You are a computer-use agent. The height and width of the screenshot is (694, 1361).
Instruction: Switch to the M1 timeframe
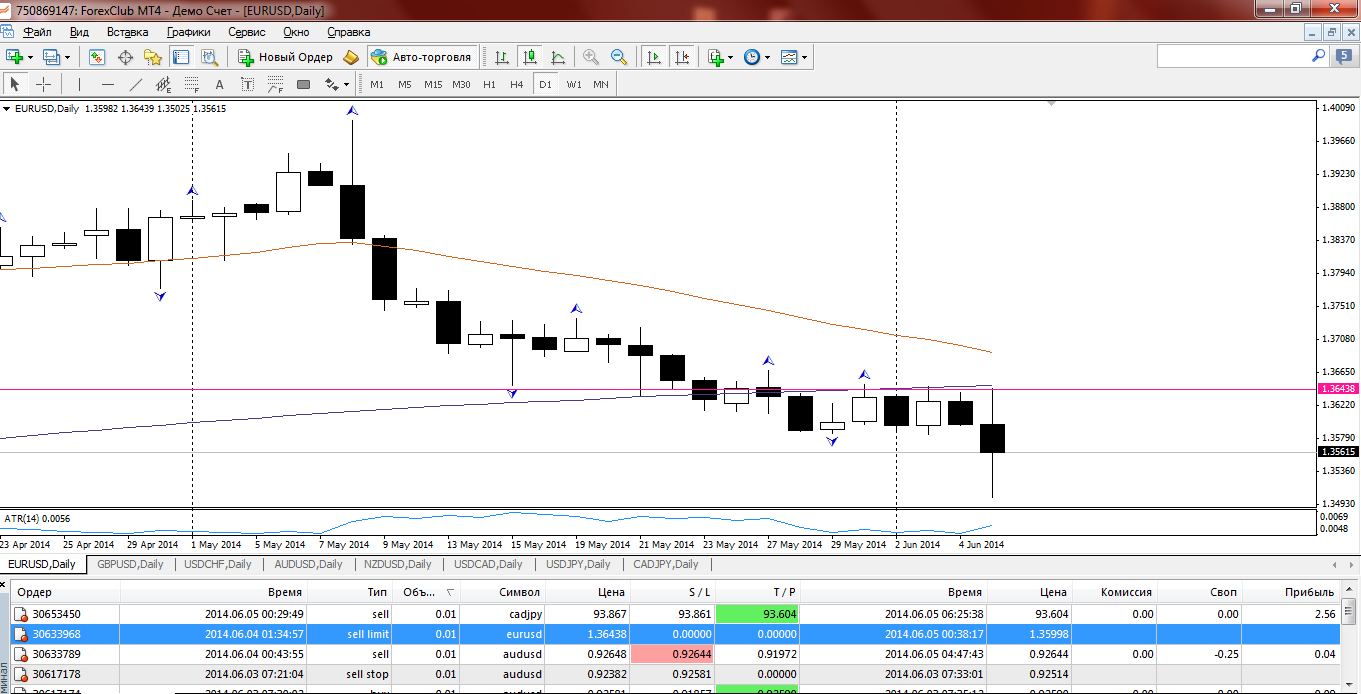point(377,84)
